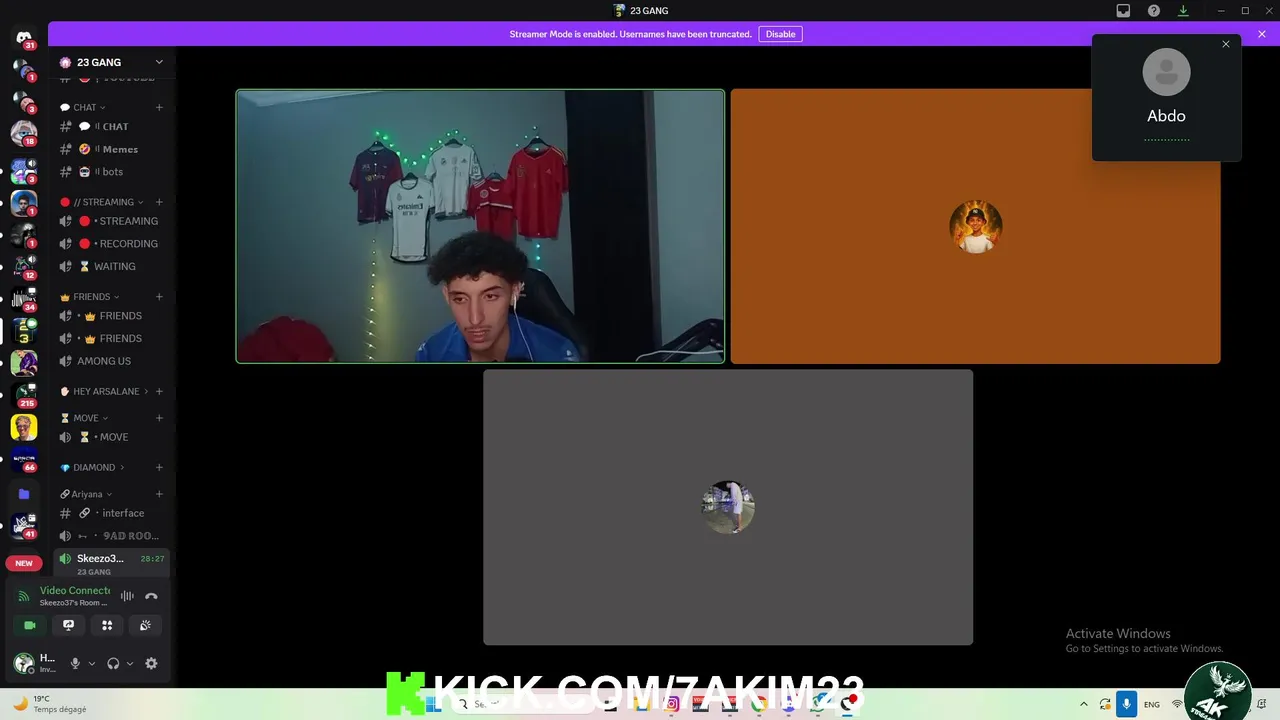Add channel to FRIENDS category
Screen dimensions: 1280x720
click(159, 297)
